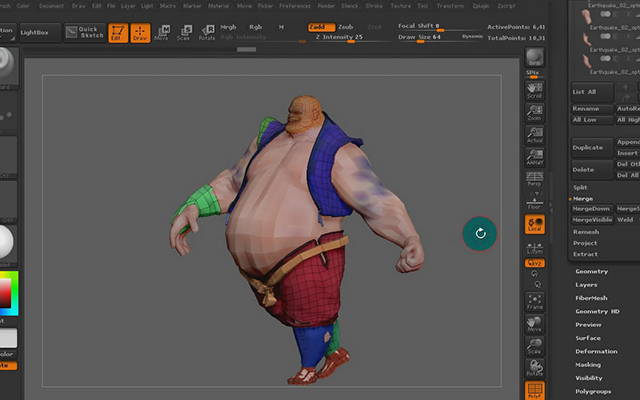The height and width of the screenshot is (400, 640).
Task: Click the AAHalf view icon
Action: [534, 157]
